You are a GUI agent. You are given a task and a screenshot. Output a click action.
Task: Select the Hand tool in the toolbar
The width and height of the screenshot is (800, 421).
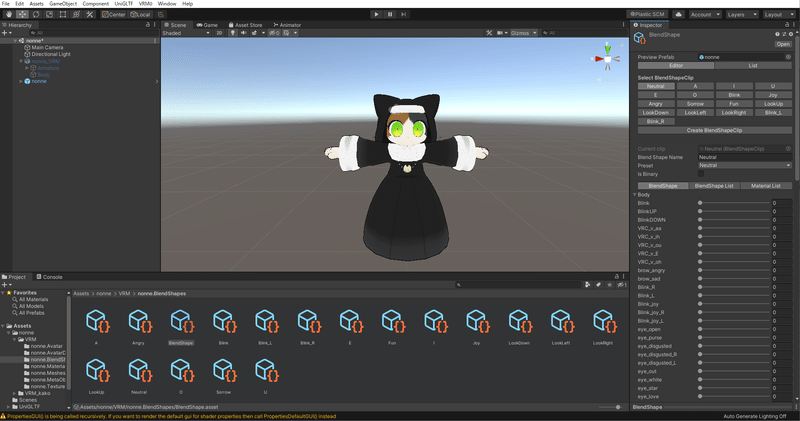[x=9, y=14]
